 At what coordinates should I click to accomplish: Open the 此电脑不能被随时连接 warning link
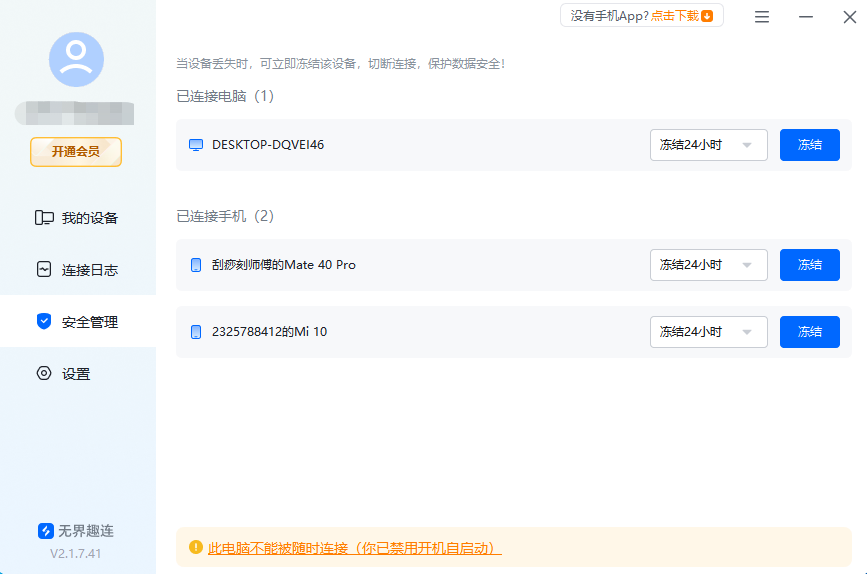point(354,548)
